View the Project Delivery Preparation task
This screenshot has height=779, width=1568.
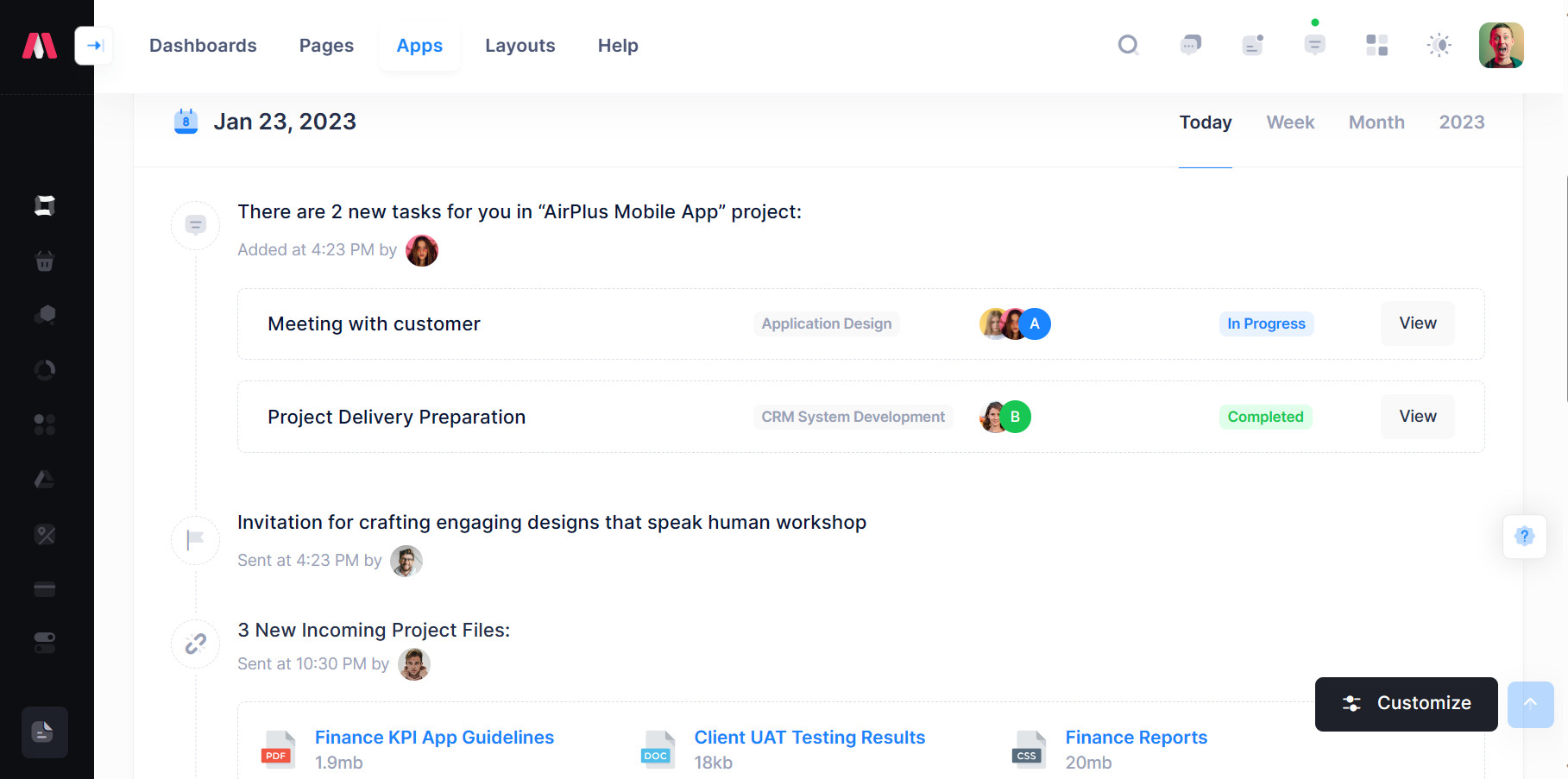1417,417
